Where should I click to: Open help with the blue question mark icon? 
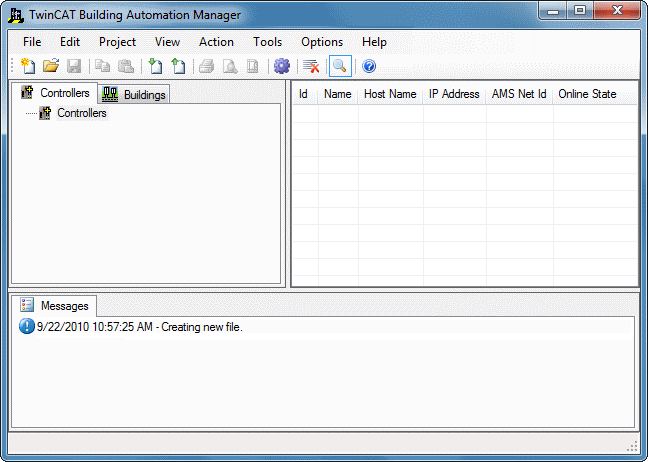point(369,66)
